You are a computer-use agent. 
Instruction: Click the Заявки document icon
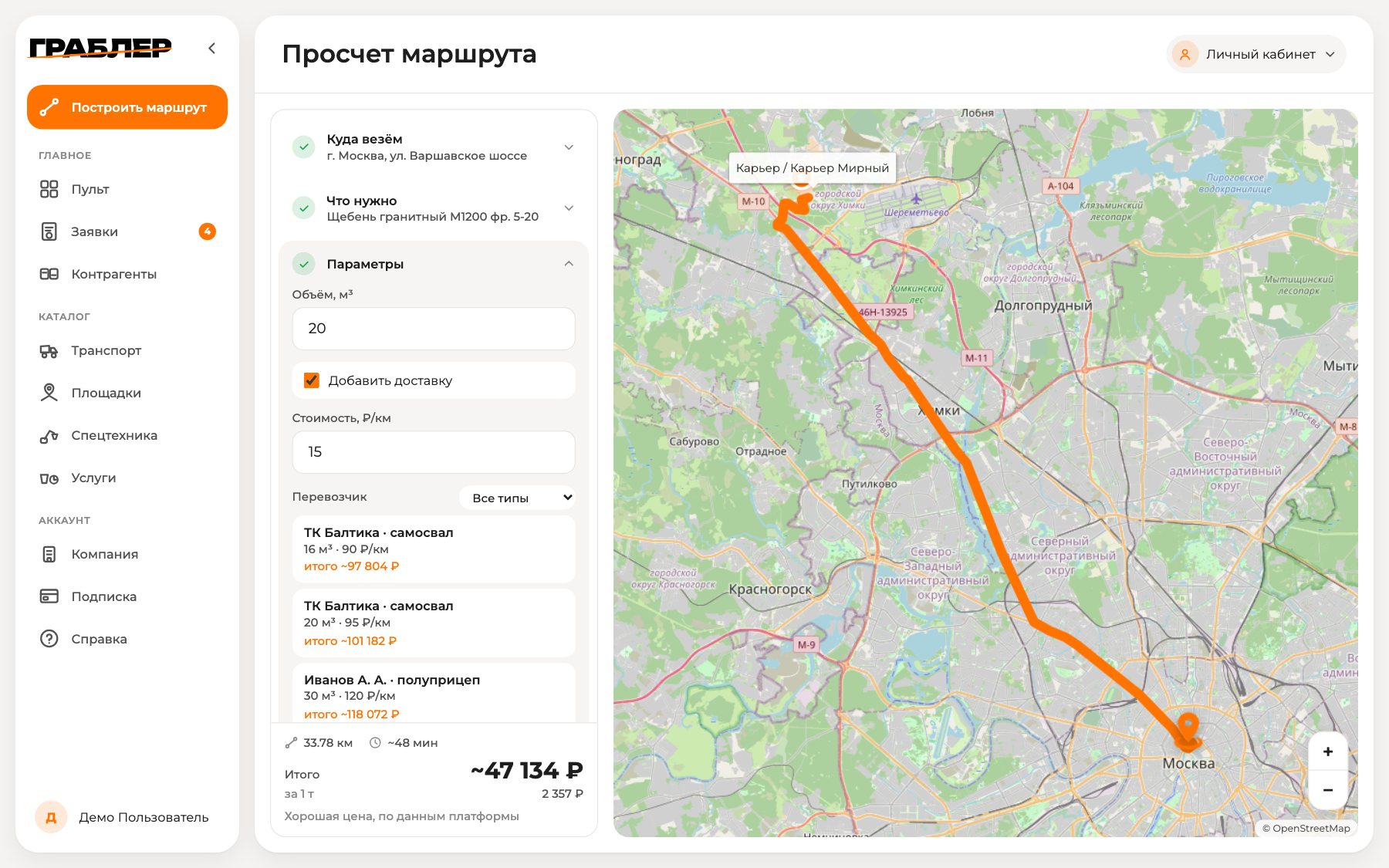point(49,231)
